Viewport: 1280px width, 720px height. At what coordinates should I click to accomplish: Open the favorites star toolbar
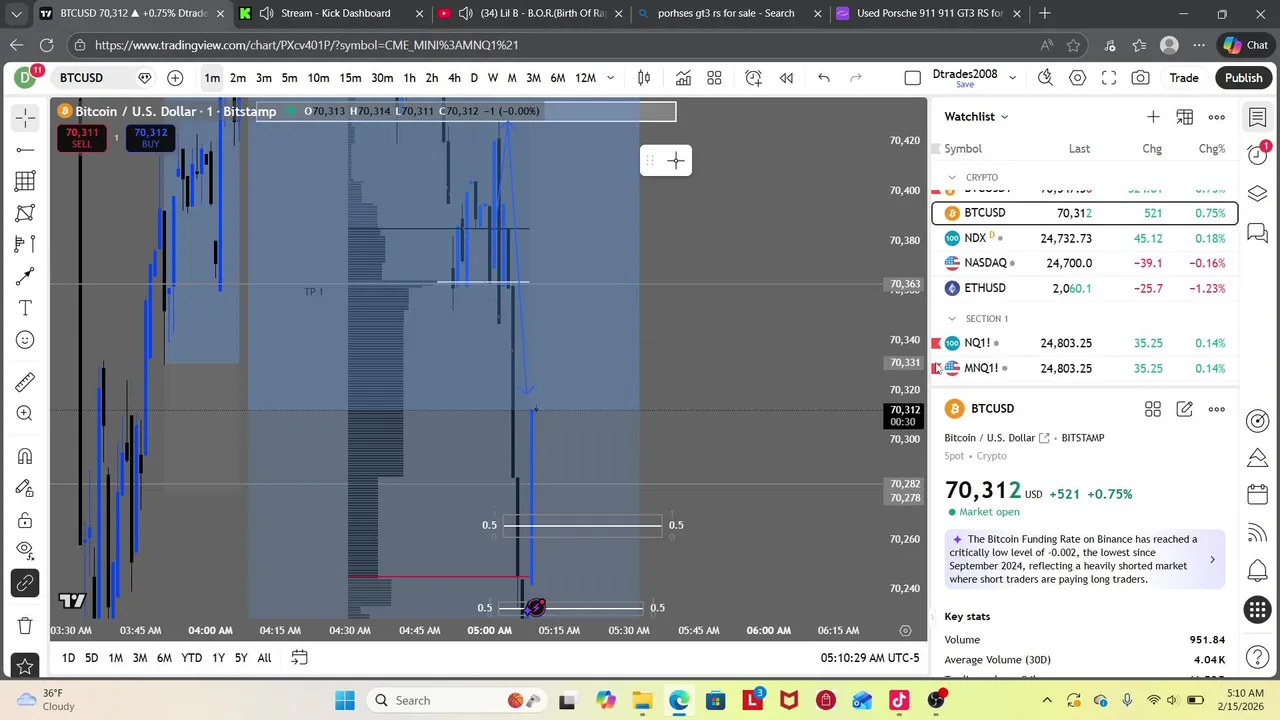[x=25, y=666]
